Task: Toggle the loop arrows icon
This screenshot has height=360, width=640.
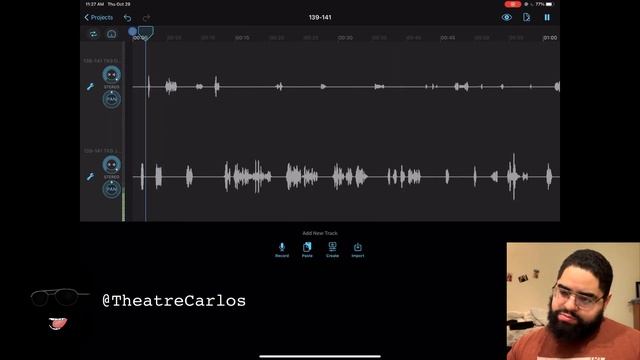Action: click(93, 34)
